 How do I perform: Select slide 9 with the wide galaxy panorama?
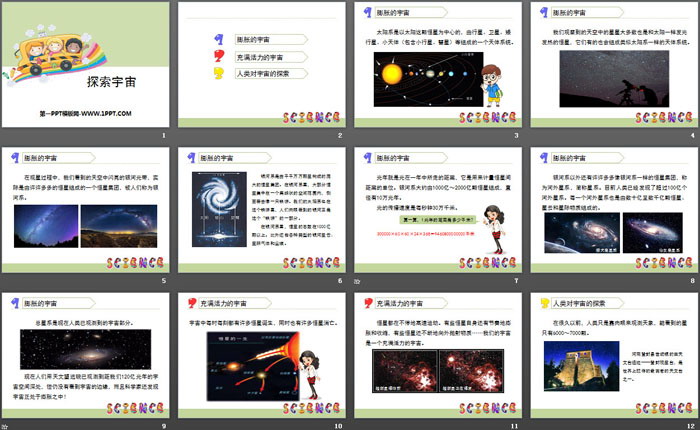click(x=85, y=355)
